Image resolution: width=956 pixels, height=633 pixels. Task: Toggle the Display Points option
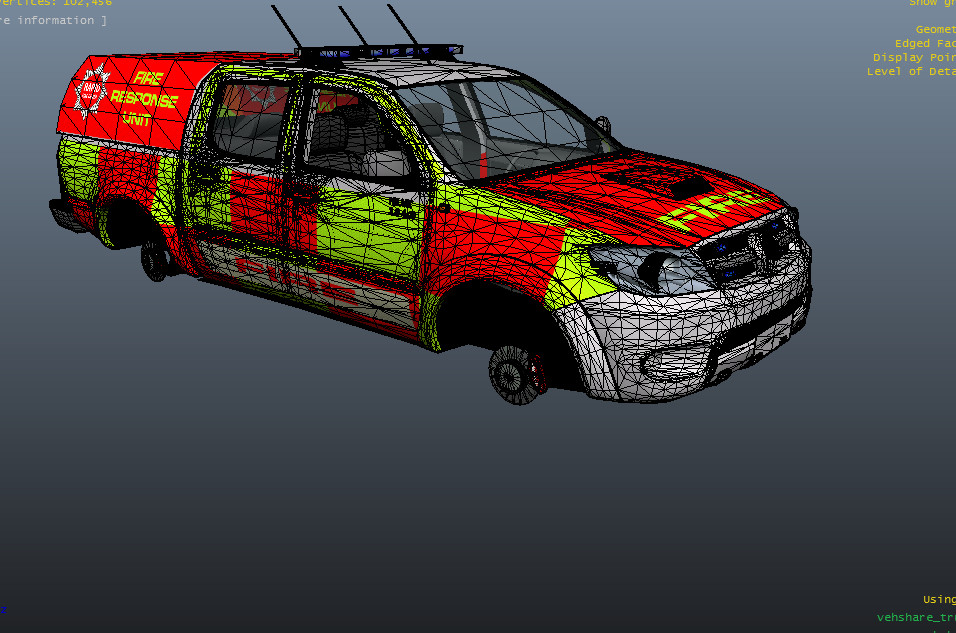click(914, 58)
